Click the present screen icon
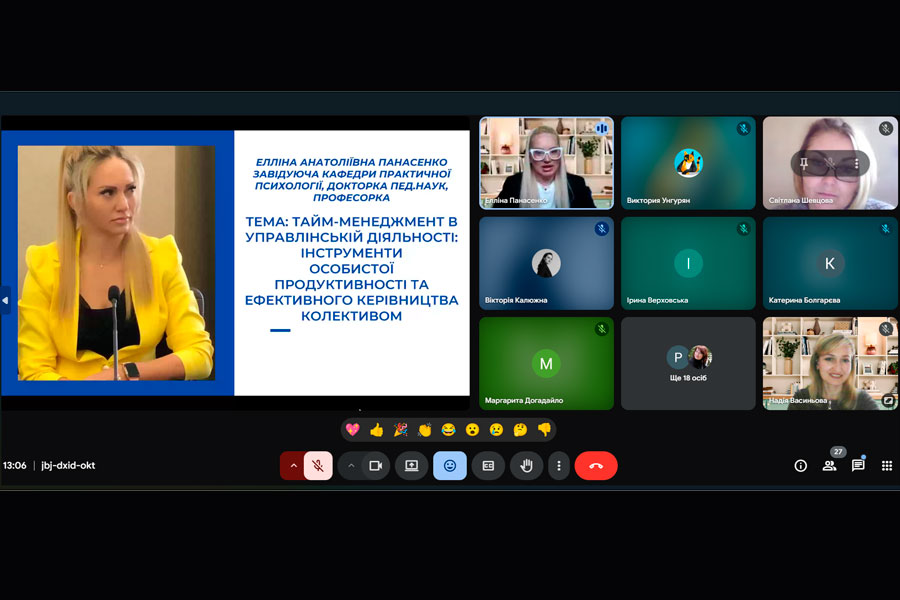Viewport: 900px width, 600px height. (x=412, y=466)
